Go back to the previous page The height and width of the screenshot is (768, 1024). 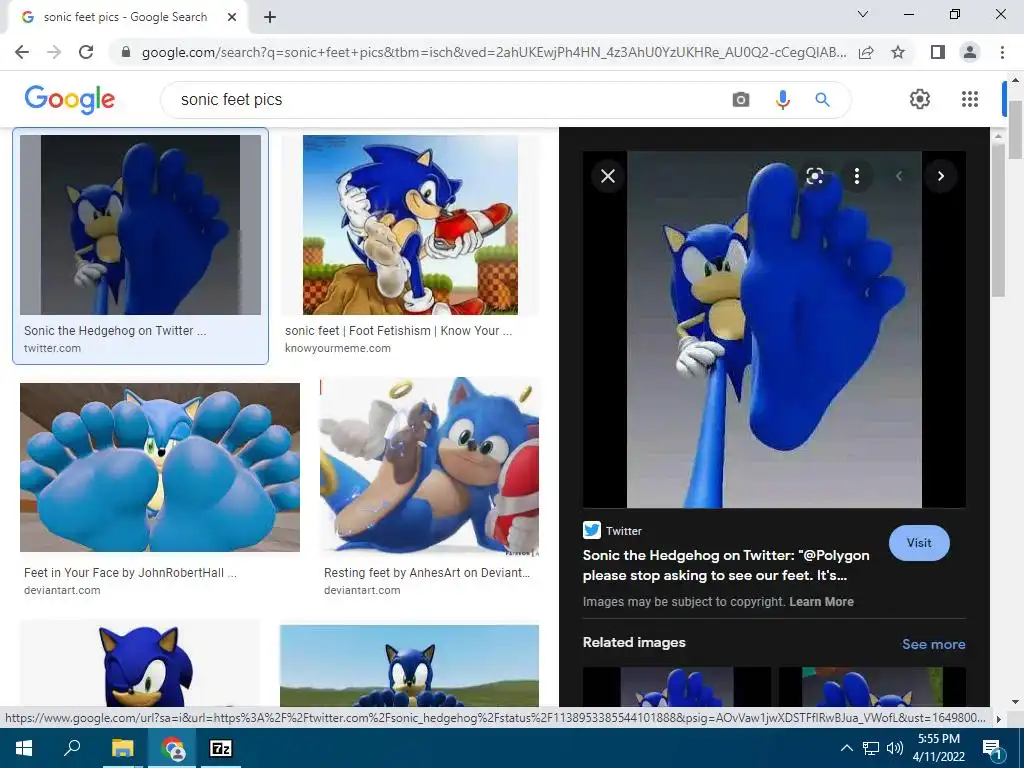22,52
